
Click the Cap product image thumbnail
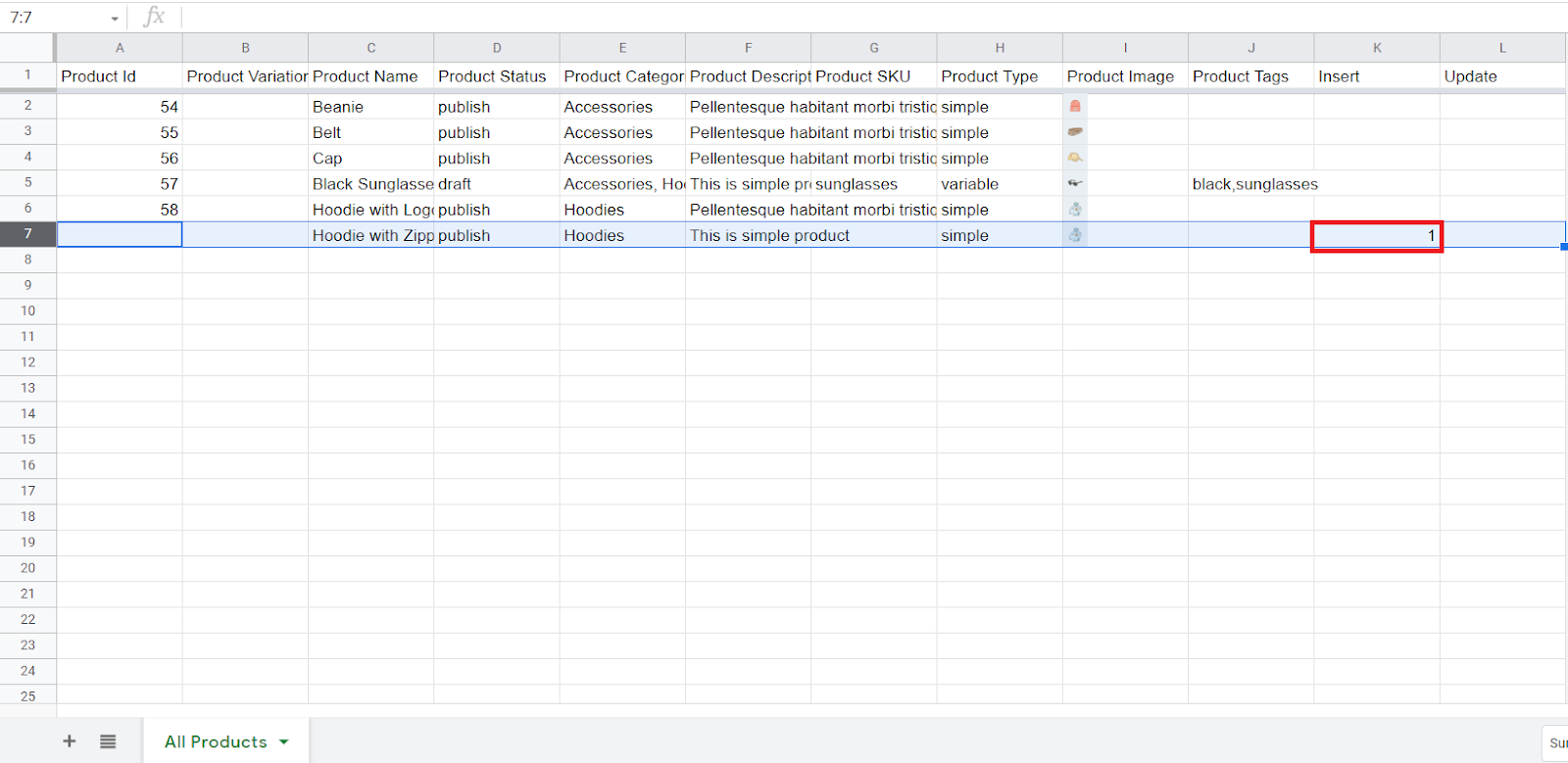point(1075,158)
